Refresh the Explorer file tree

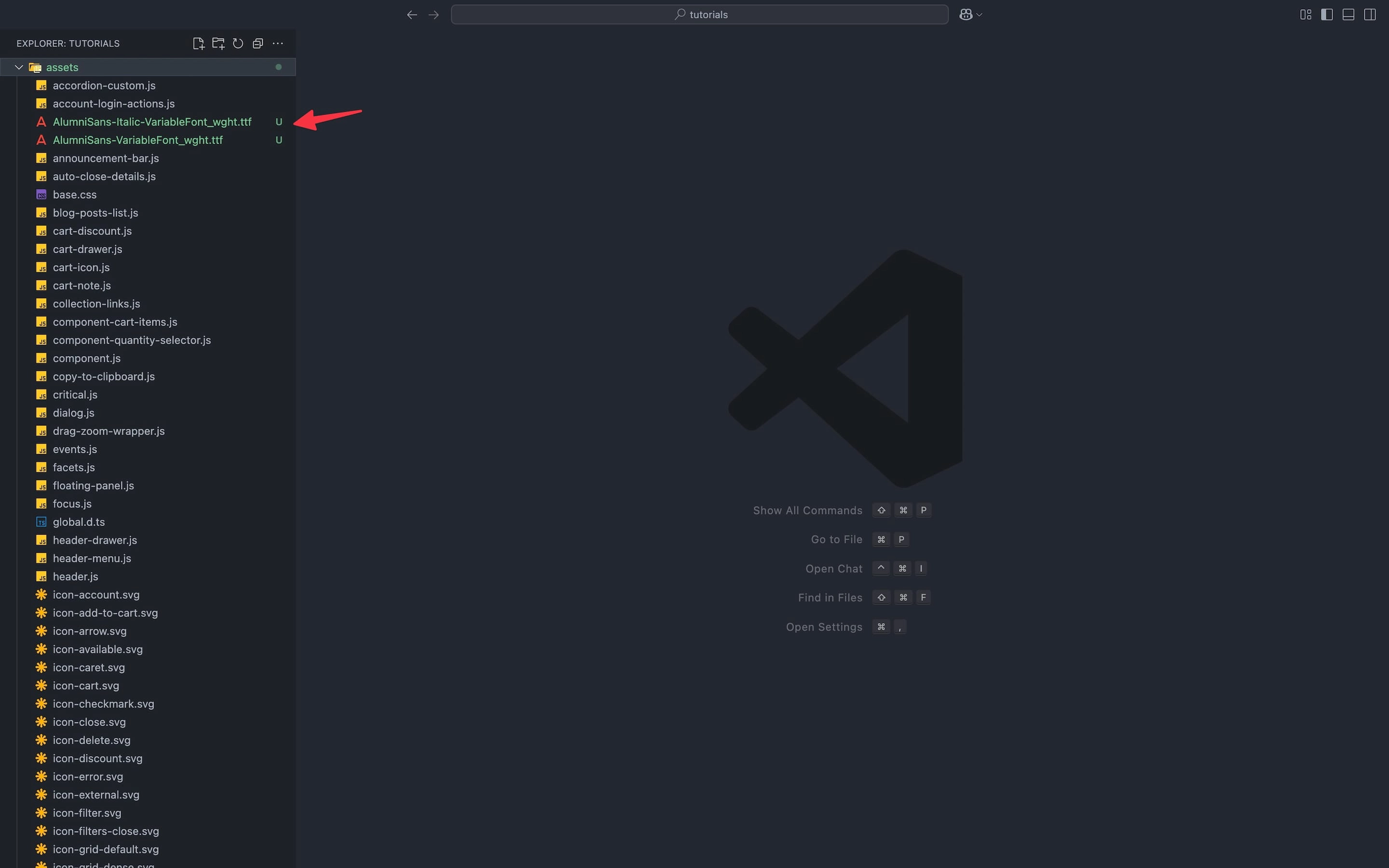(x=238, y=43)
